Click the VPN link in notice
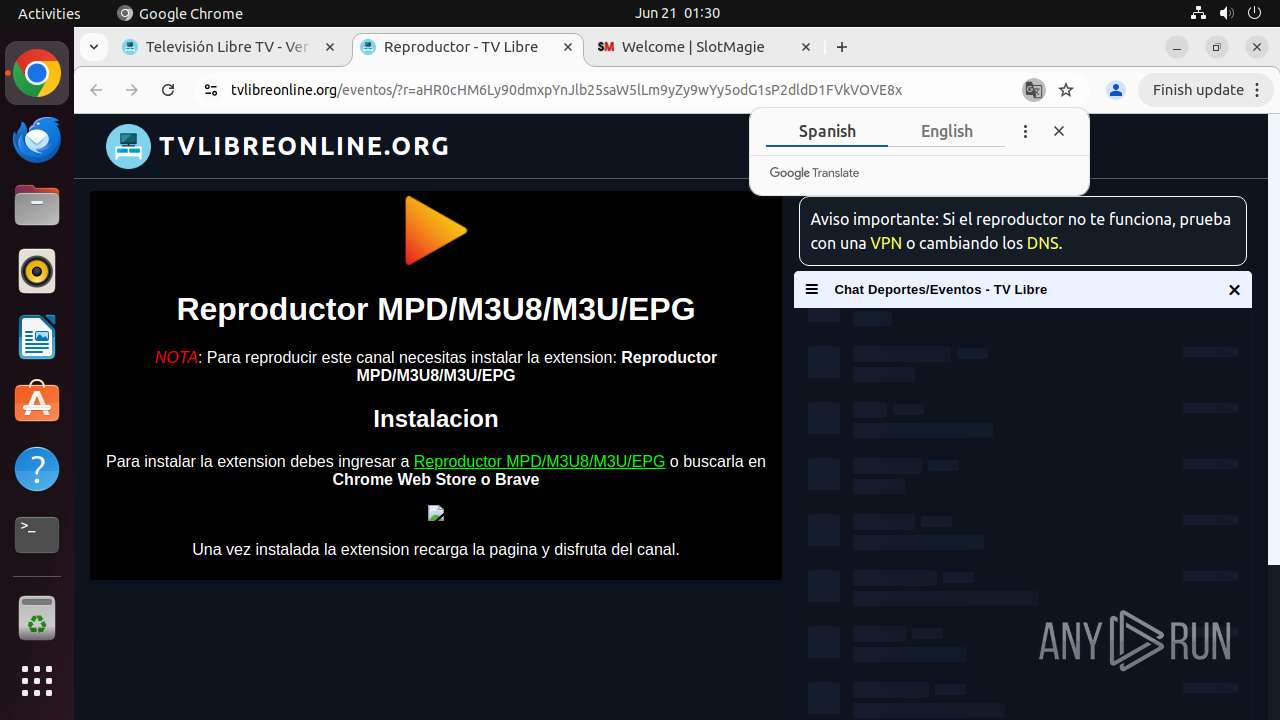 coord(886,243)
